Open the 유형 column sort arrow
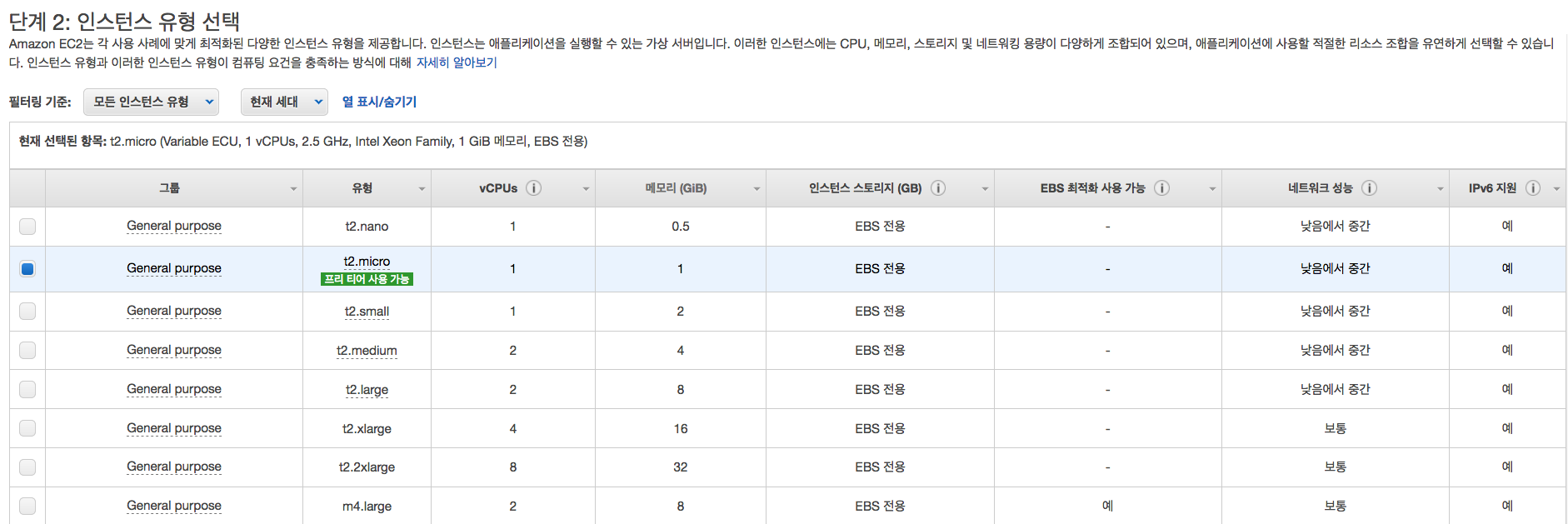Image resolution: width=1568 pixels, height=524 pixels. (422, 189)
